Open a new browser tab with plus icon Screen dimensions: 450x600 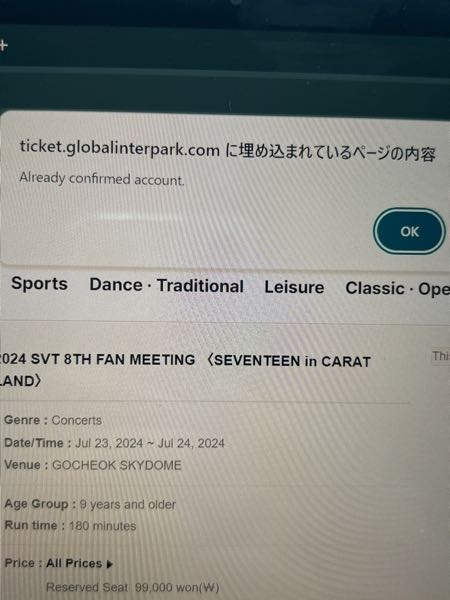pos(3,46)
